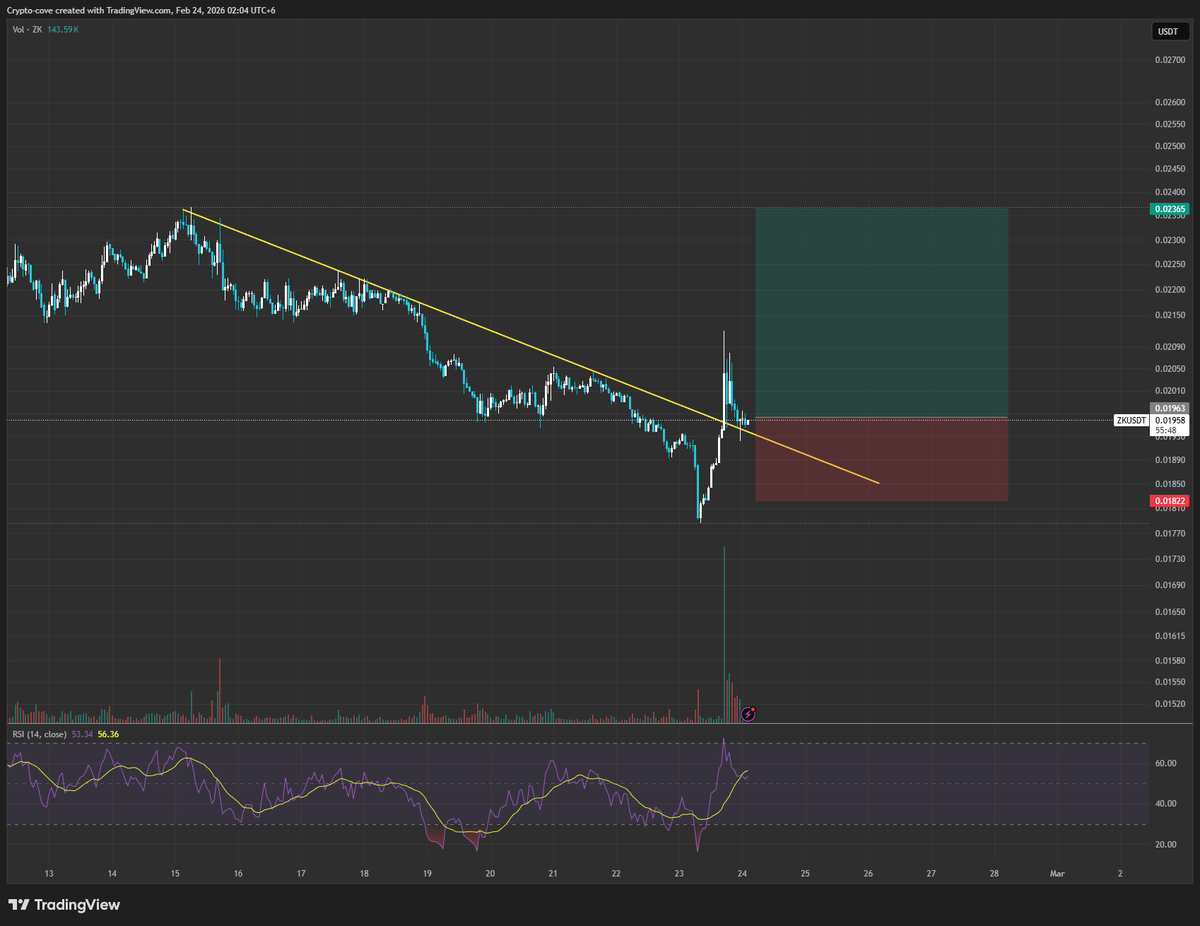The image size is (1200, 926).
Task: Click the date label 13 on the time axis
Action: pos(49,873)
